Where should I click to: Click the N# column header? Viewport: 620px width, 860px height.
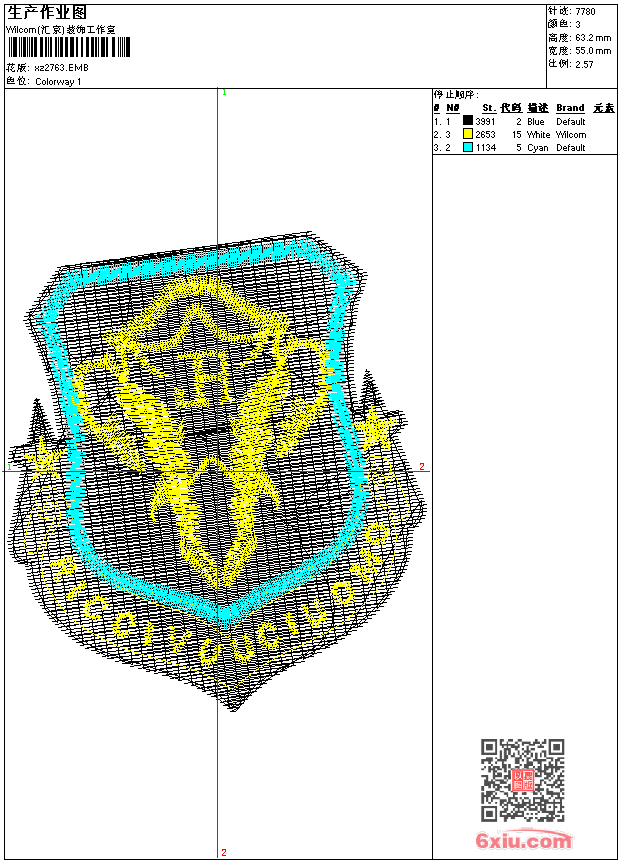click(453, 108)
